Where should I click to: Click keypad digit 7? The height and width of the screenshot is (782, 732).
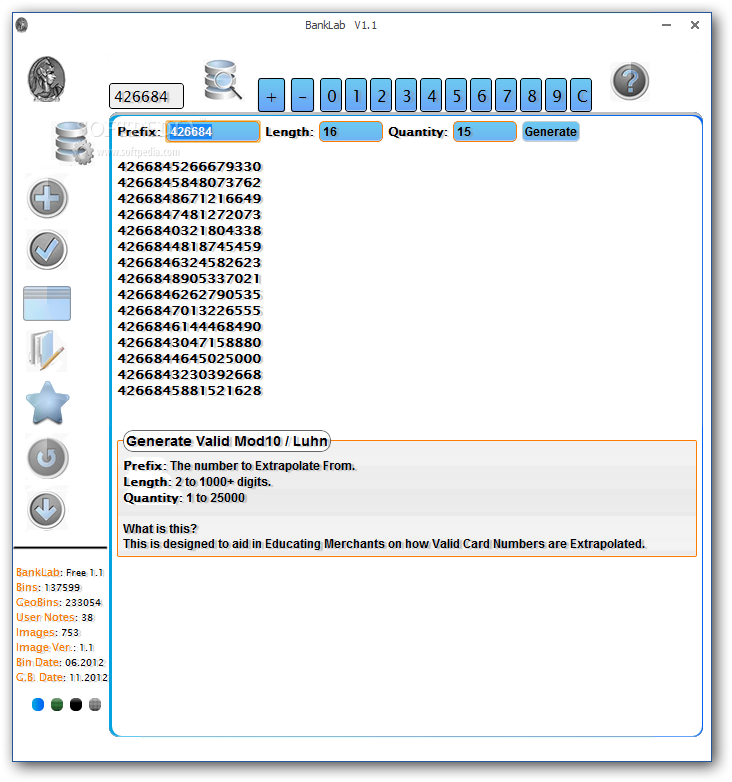point(506,95)
